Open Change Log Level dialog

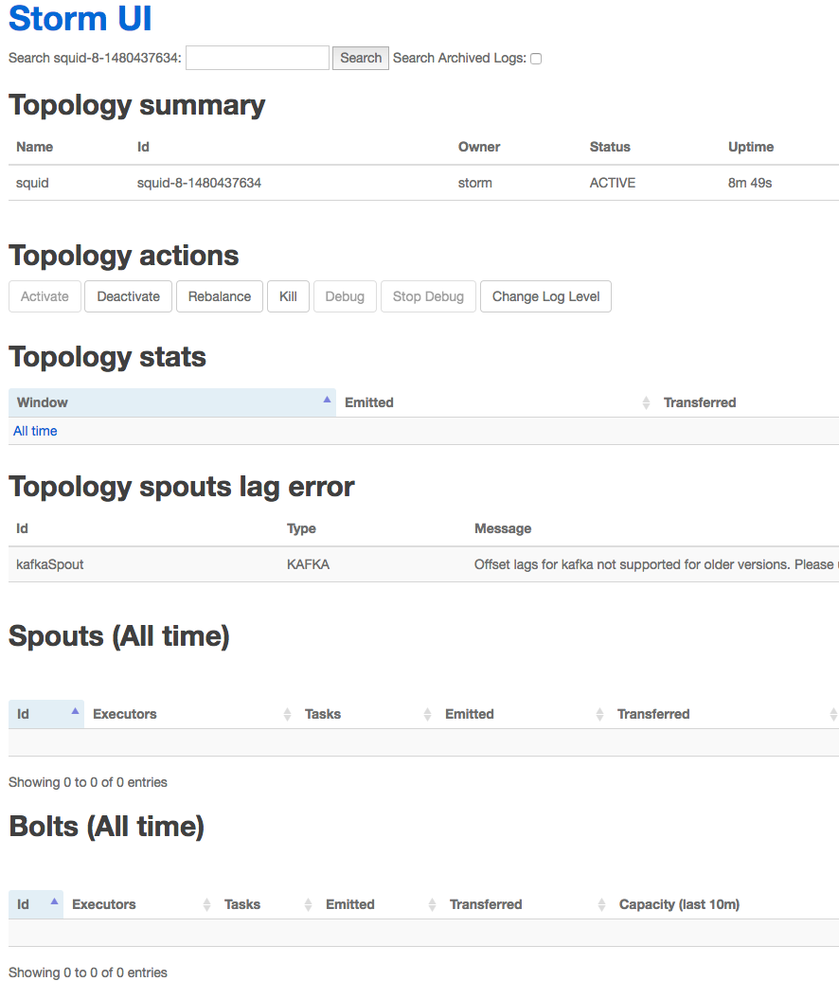click(x=545, y=297)
